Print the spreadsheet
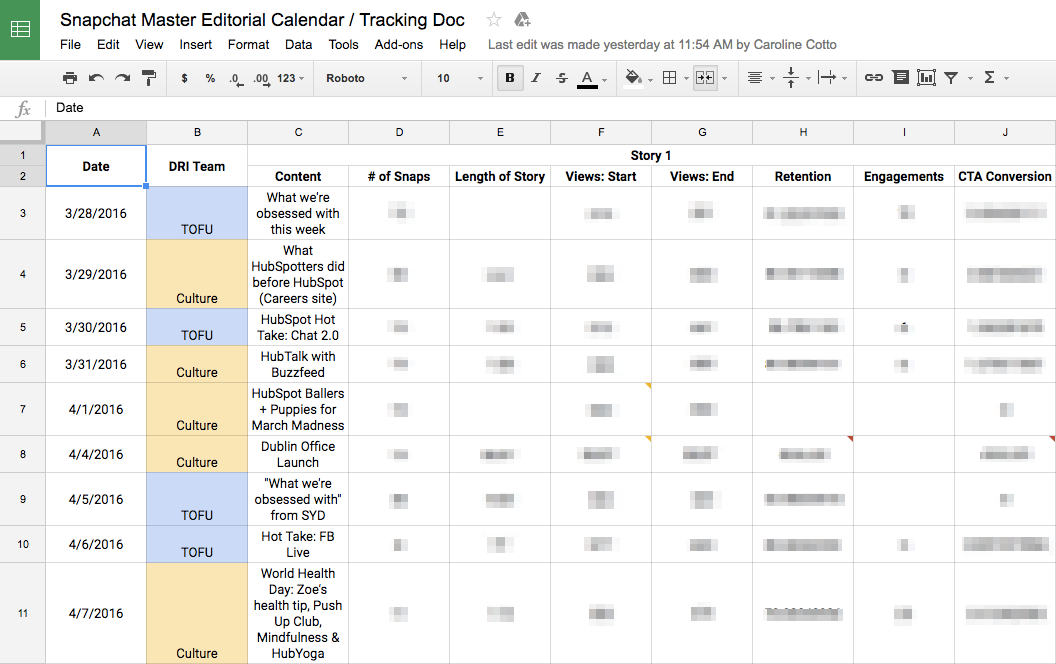 coord(69,78)
